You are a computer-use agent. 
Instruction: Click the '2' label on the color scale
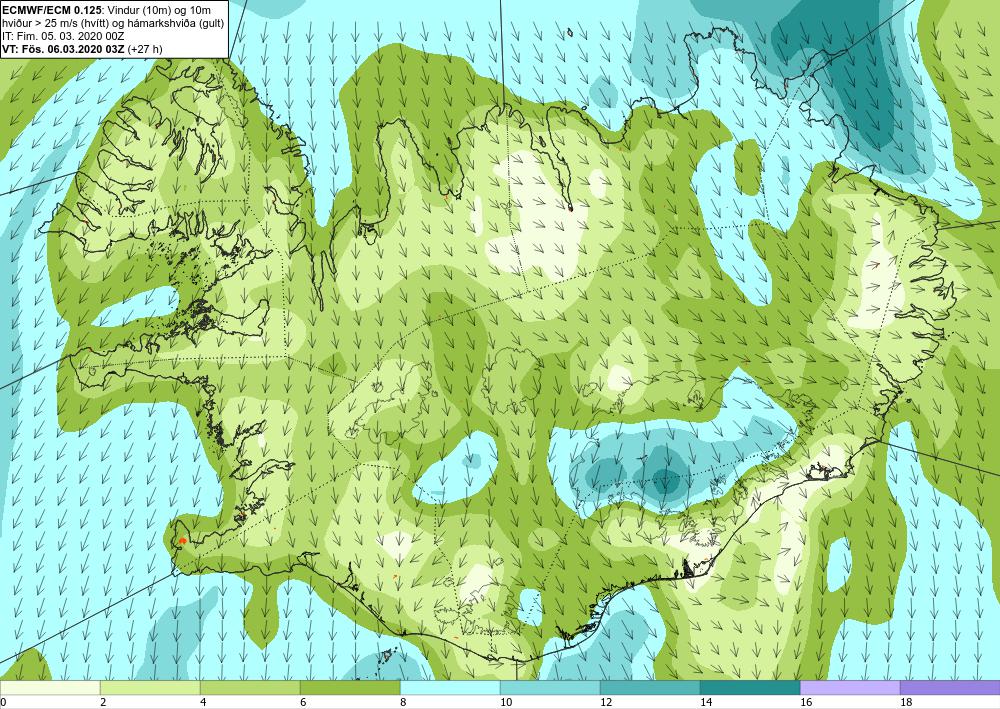click(103, 702)
